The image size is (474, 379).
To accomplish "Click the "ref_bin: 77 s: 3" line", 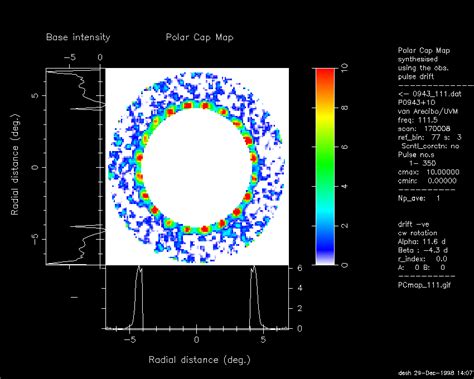I will [x=430, y=137].
